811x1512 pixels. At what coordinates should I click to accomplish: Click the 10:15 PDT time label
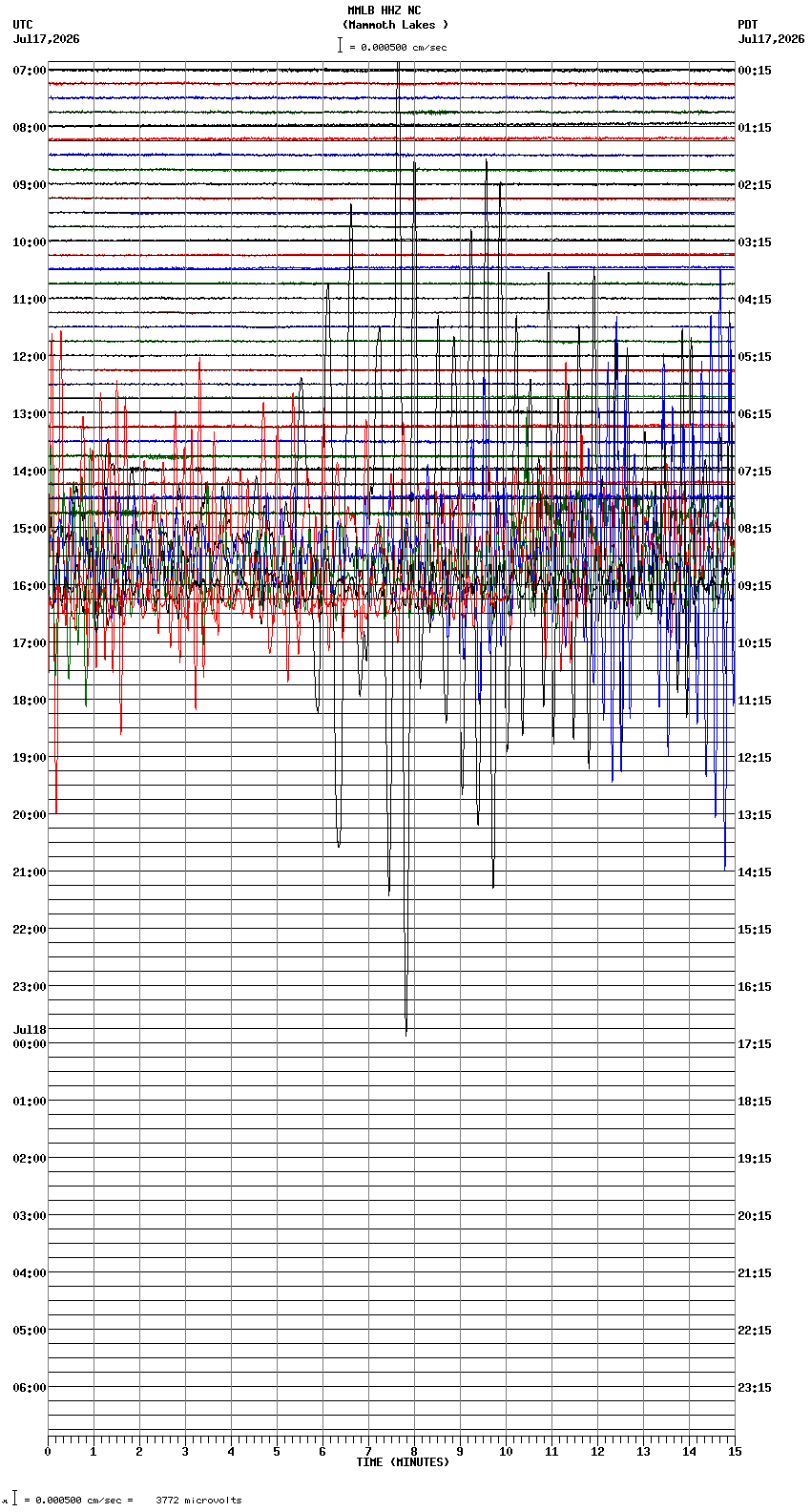755,643
